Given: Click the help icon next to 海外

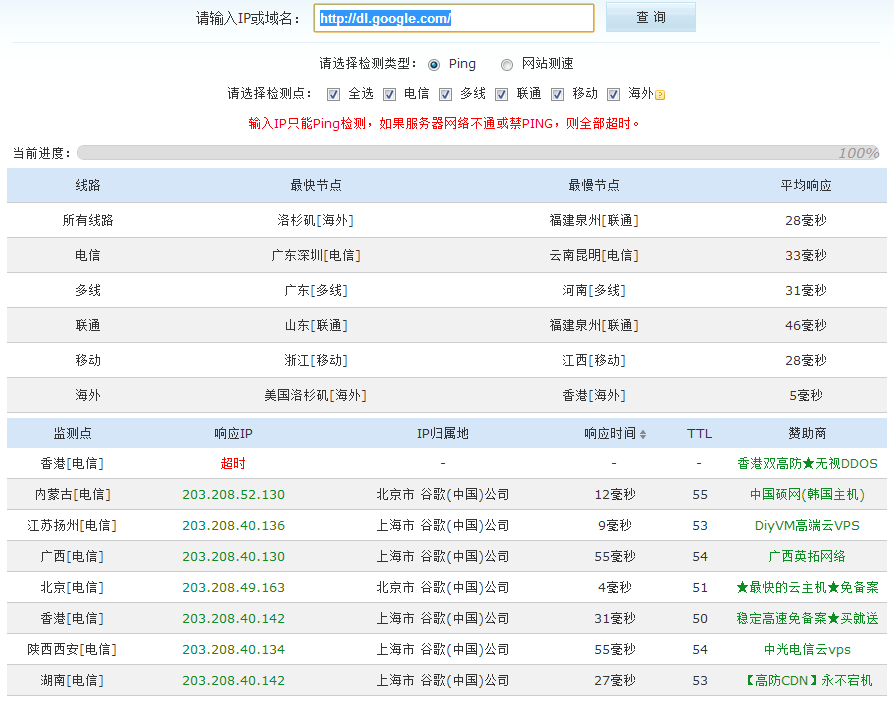Looking at the screenshot, I should tap(660, 95).
